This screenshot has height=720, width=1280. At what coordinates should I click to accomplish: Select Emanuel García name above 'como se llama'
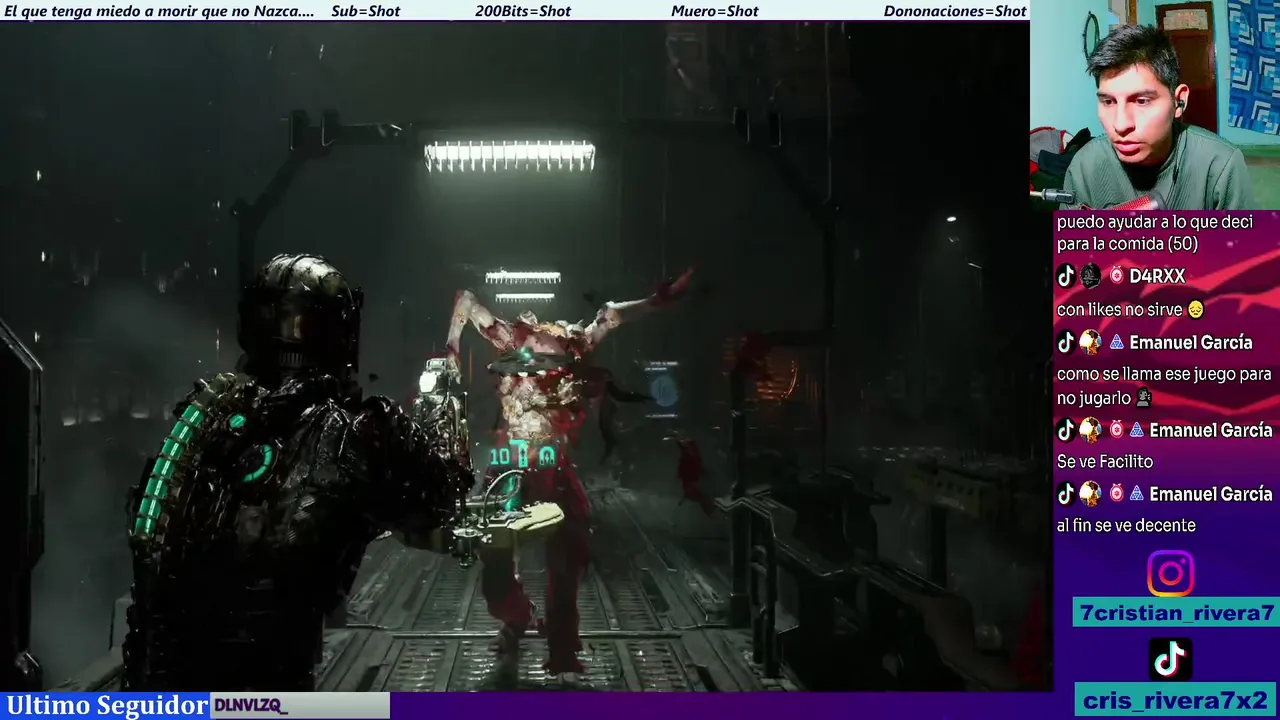point(1190,343)
